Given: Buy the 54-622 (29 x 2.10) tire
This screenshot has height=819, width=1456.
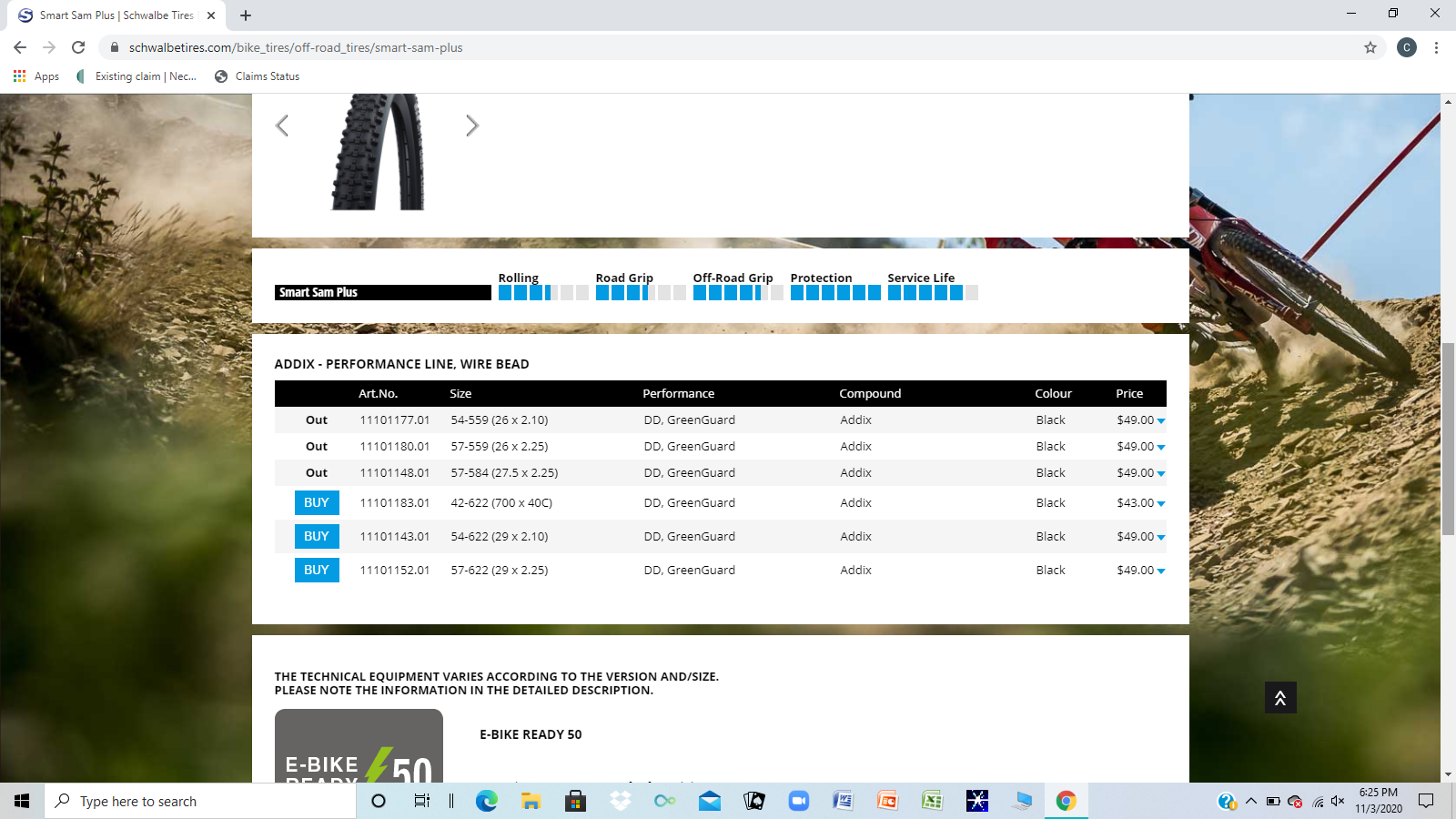Looking at the screenshot, I should point(317,536).
